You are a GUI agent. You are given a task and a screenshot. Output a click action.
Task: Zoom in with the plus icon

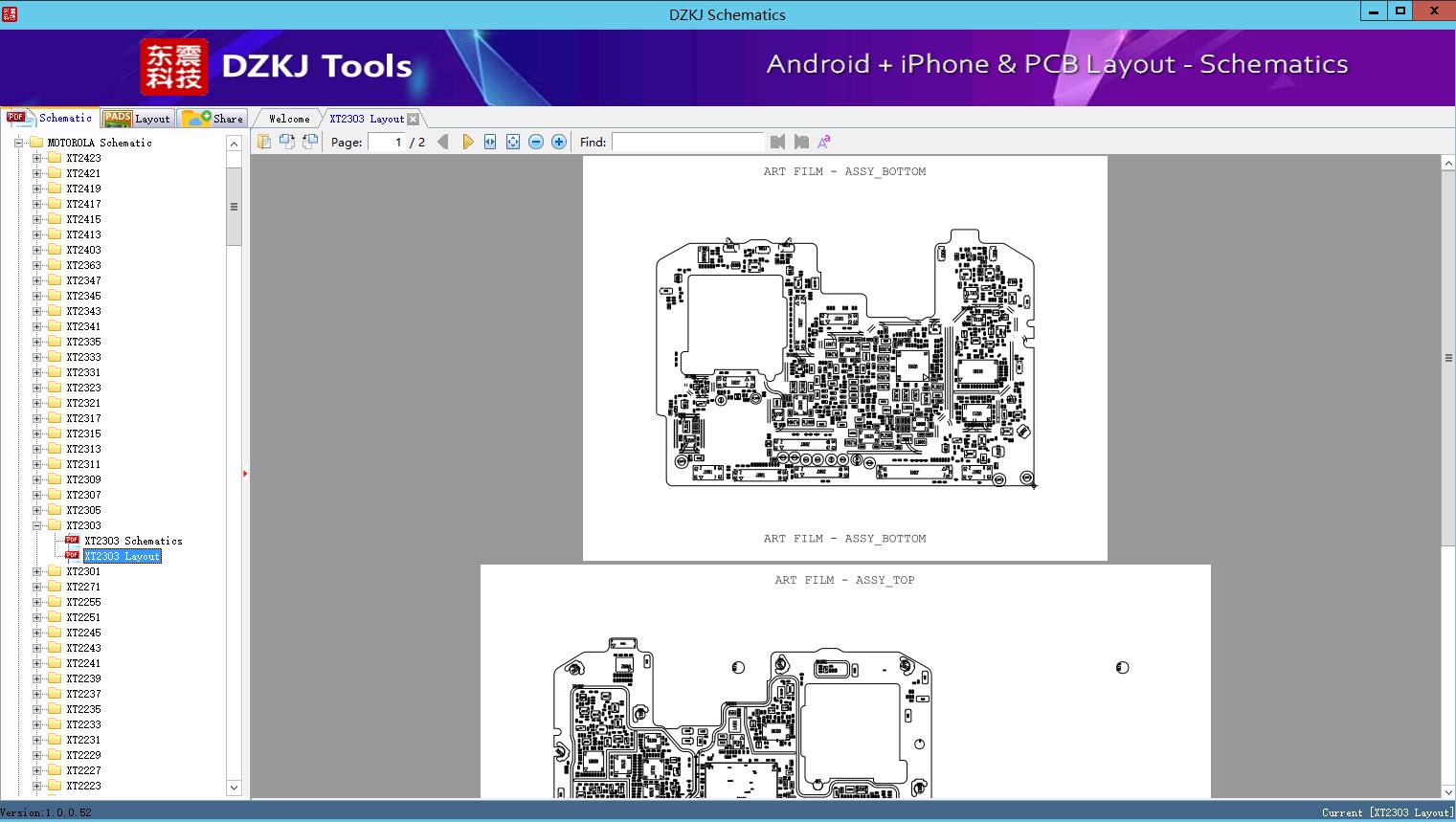pos(559,142)
